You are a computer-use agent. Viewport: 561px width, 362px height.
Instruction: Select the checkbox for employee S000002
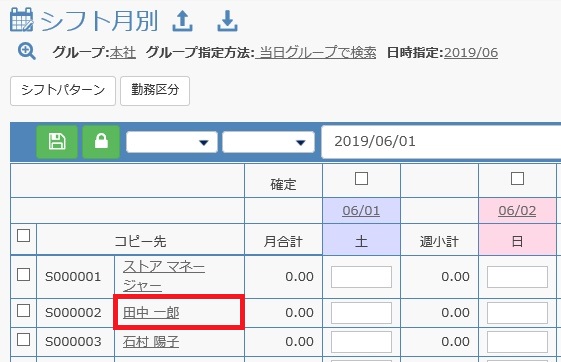tap(24, 310)
